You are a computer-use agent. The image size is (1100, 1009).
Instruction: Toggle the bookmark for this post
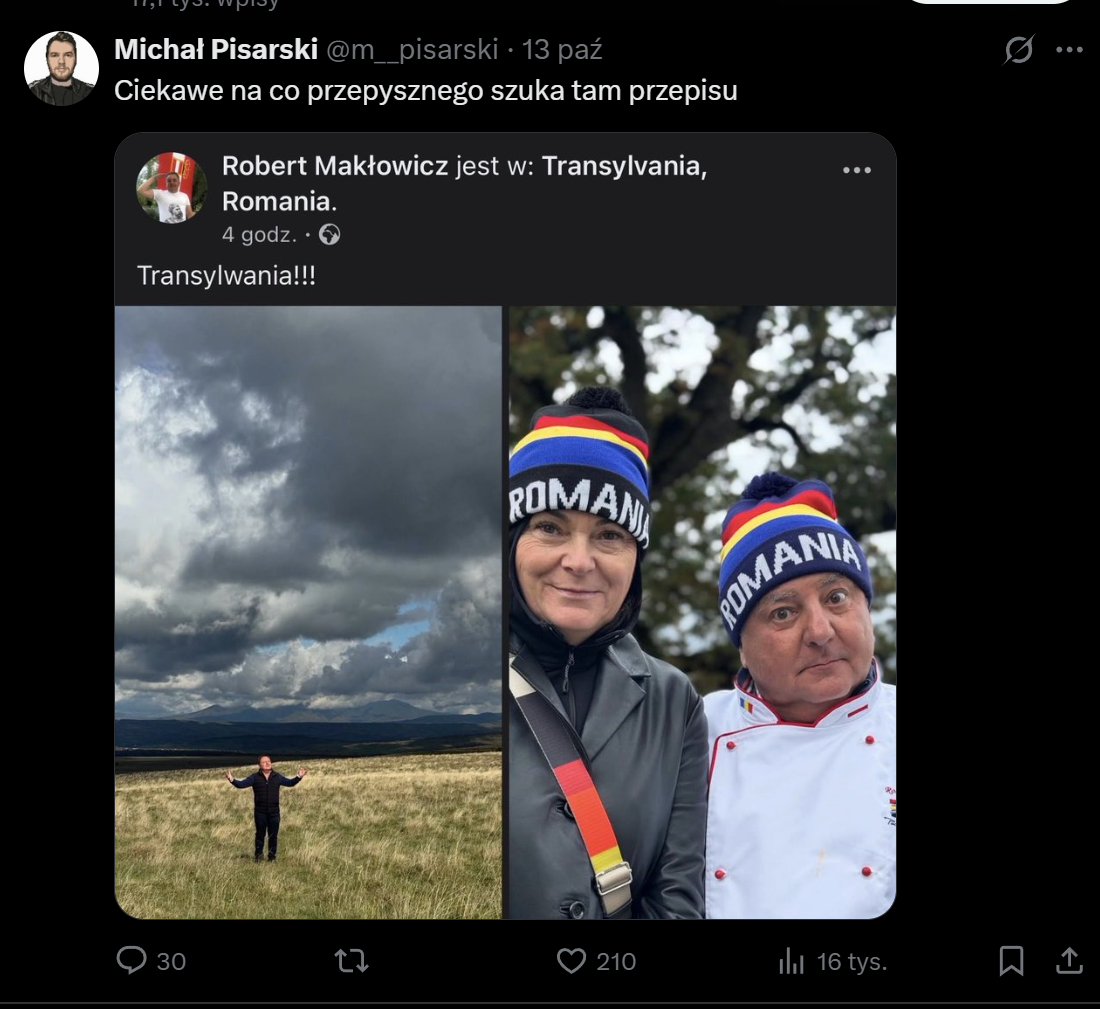click(1011, 961)
